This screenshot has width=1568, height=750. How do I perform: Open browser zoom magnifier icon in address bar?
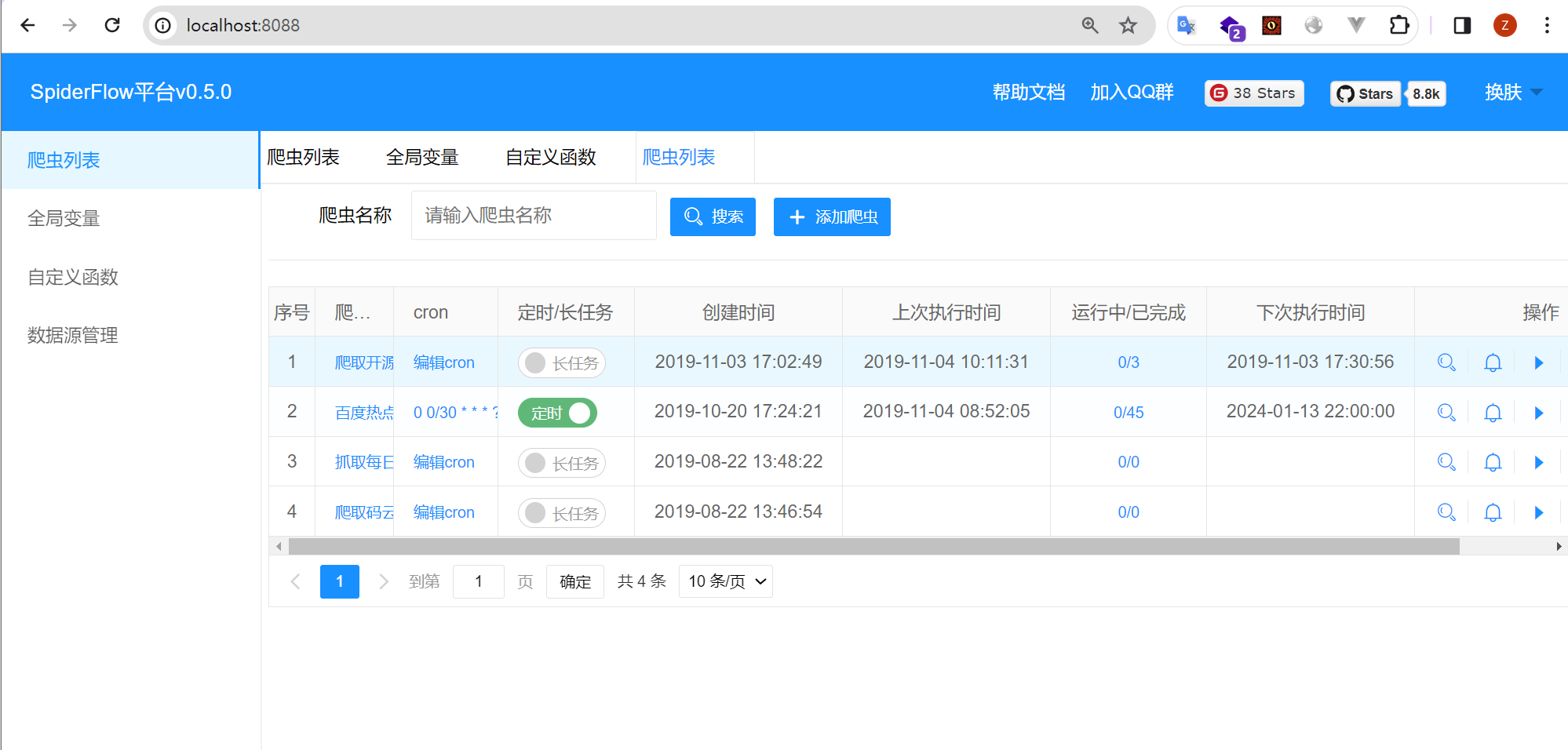pos(1090,25)
